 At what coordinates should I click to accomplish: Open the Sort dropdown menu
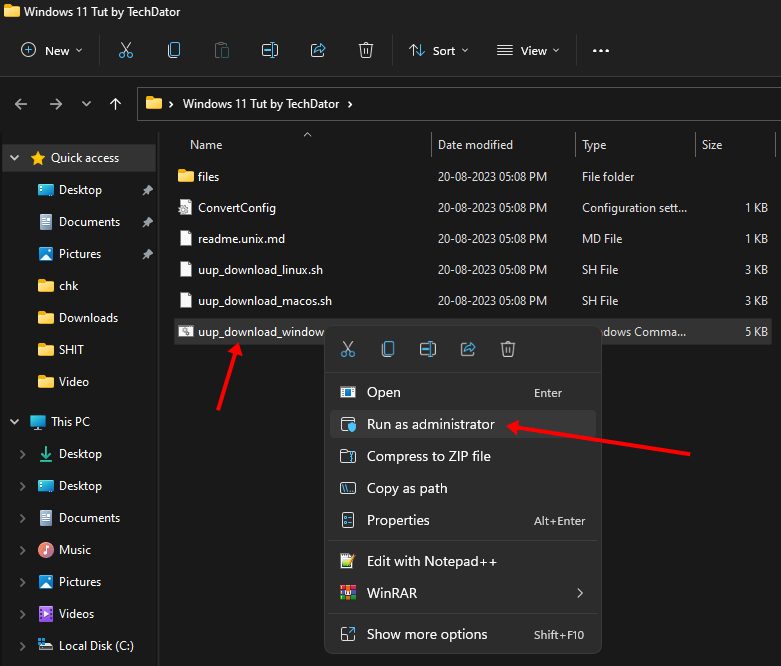click(x=438, y=50)
